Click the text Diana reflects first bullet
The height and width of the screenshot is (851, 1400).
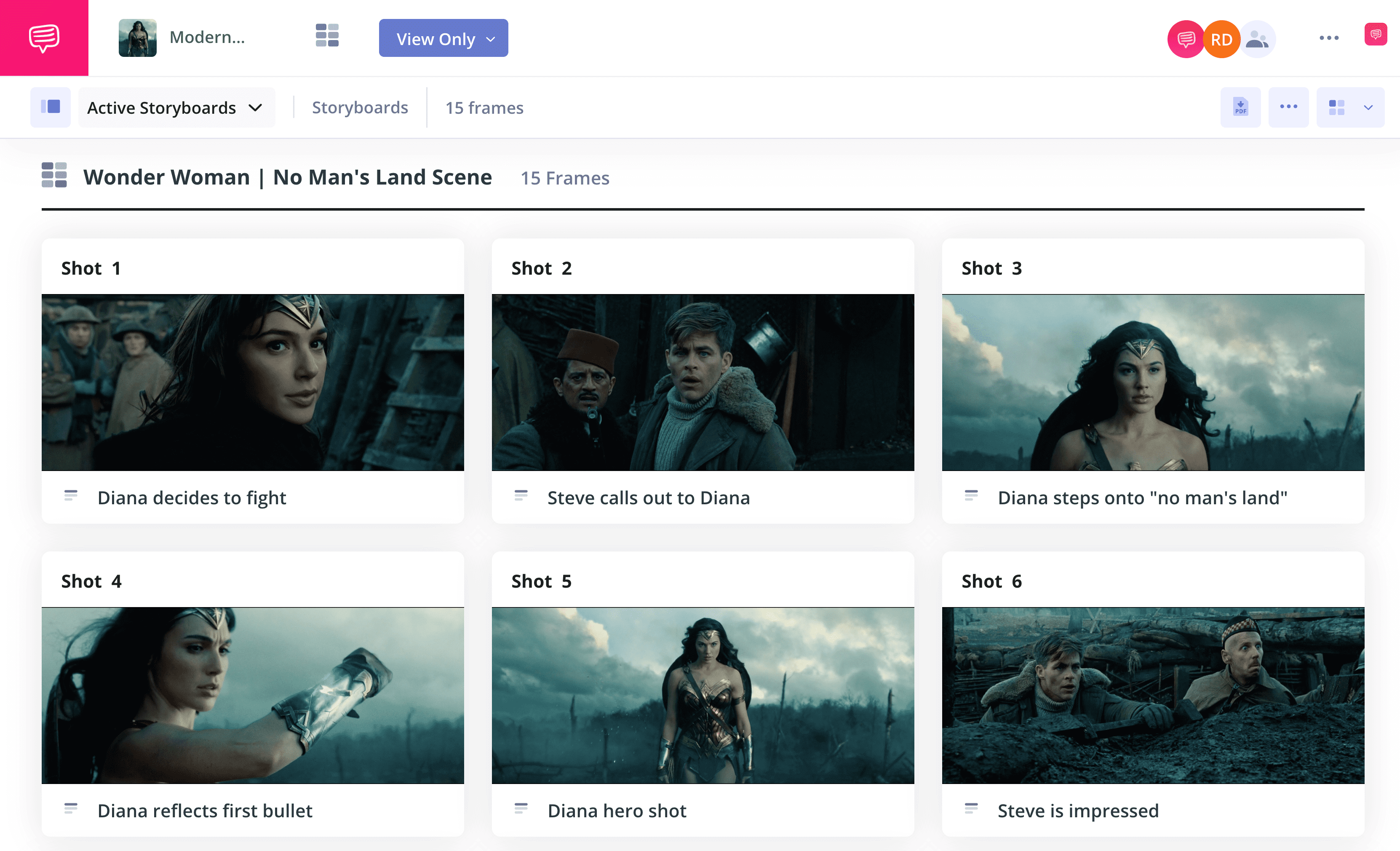[205, 811]
